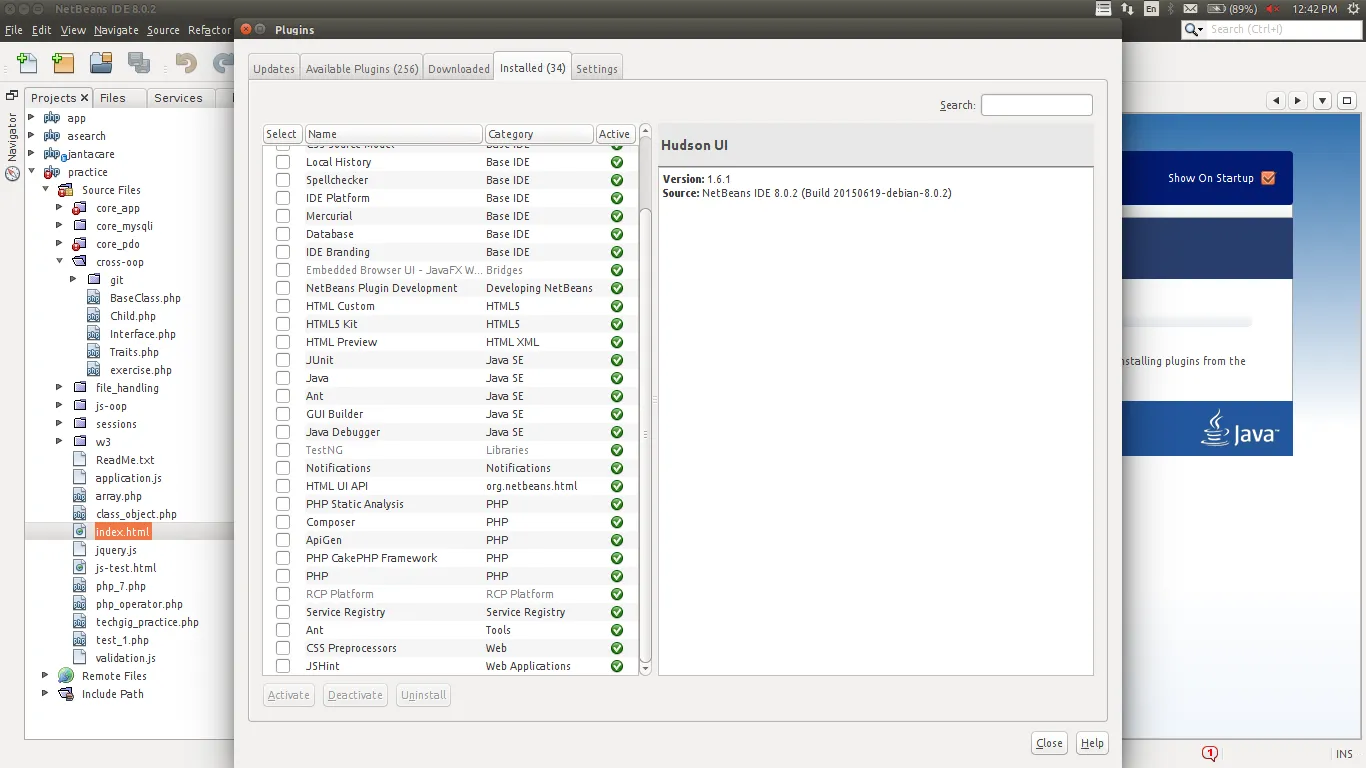Expand the file_handling folder
This screenshot has height=768, width=1366.
[x=59, y=388]
